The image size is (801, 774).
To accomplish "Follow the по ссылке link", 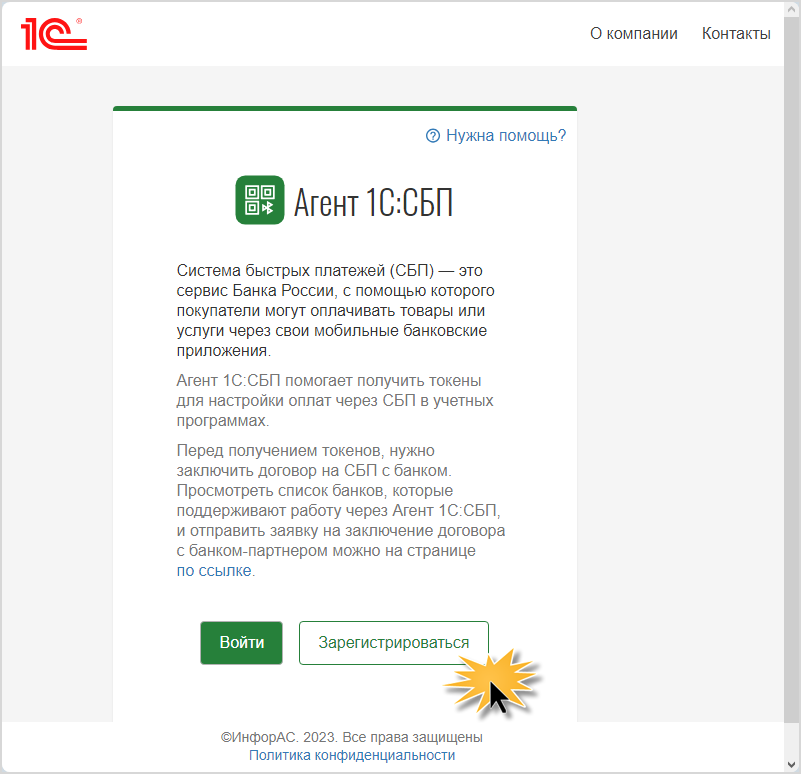I will [214, 571].
